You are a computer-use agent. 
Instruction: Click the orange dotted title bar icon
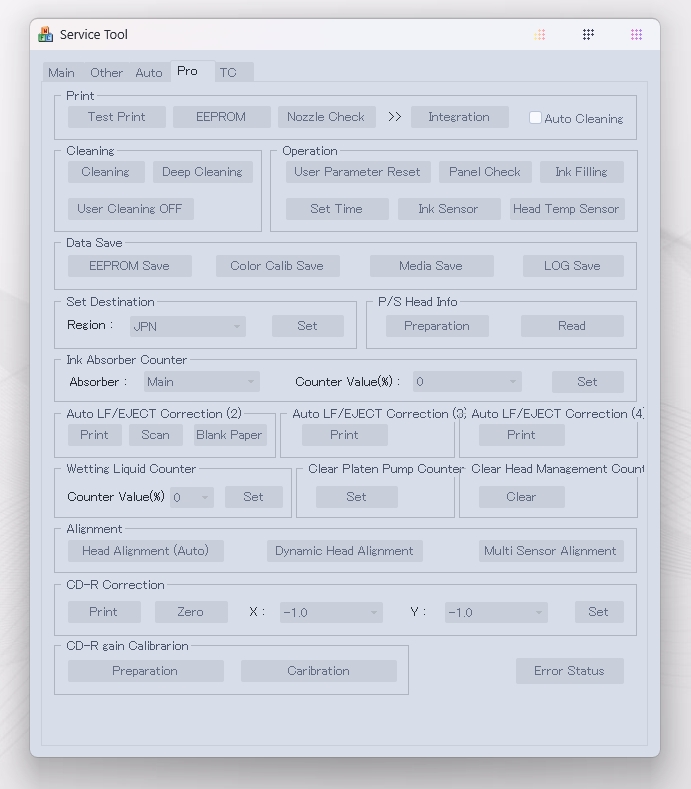[x=540, y=35]
